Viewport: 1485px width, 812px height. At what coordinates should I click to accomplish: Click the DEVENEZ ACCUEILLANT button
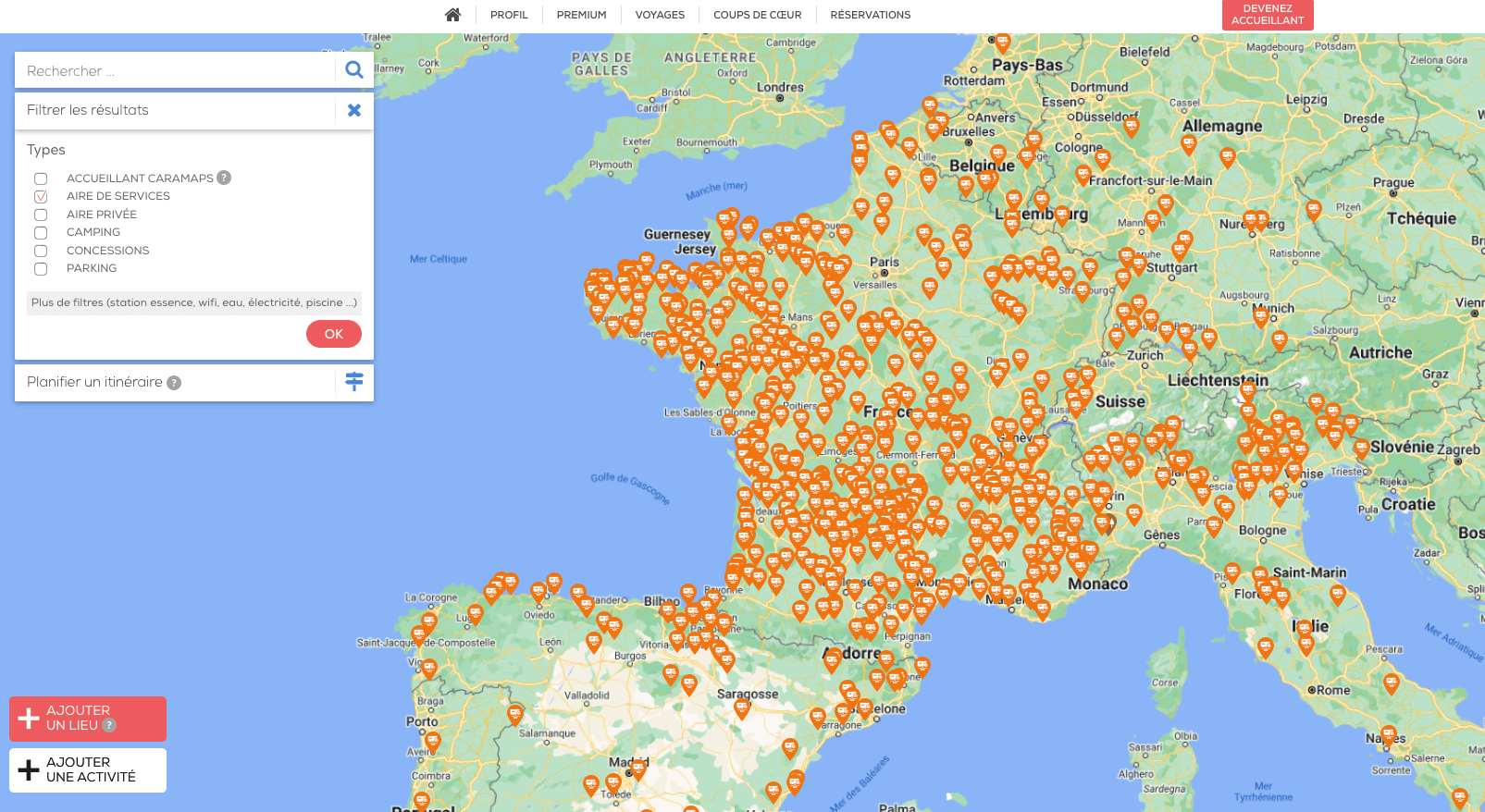(1268, 15)
